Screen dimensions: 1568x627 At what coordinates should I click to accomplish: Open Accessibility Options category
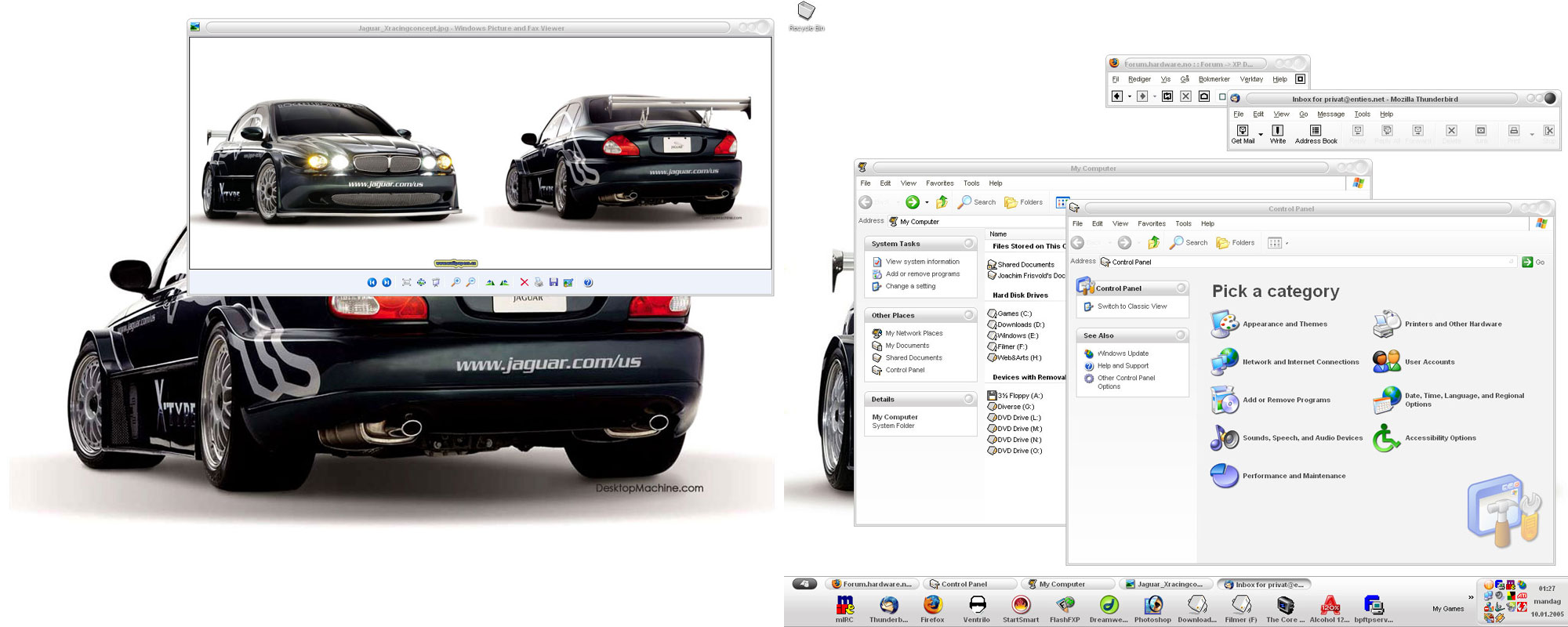click(1425, 438)
